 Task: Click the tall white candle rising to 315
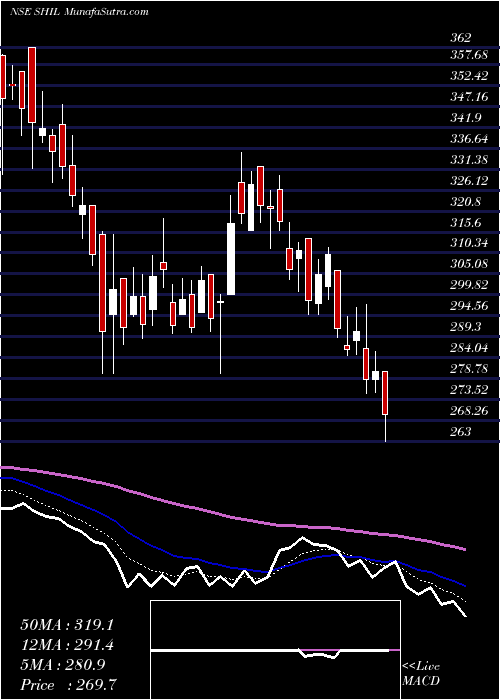(x=231, y=259)
